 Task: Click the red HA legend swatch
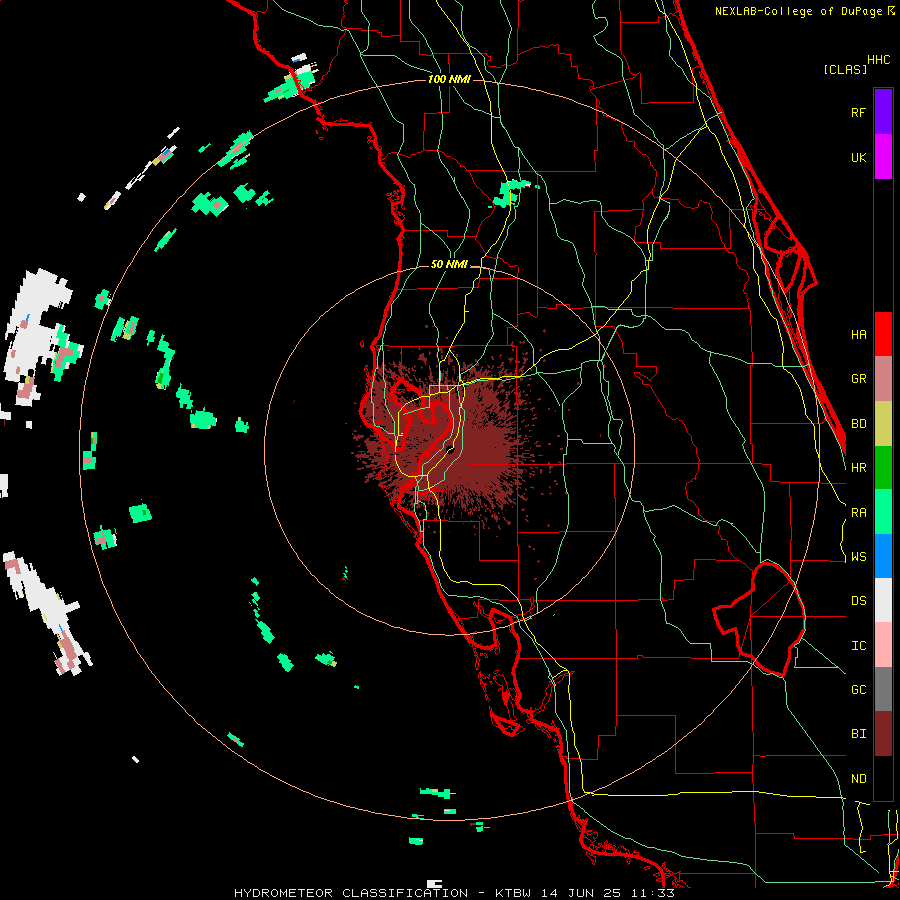pos(883,334)
